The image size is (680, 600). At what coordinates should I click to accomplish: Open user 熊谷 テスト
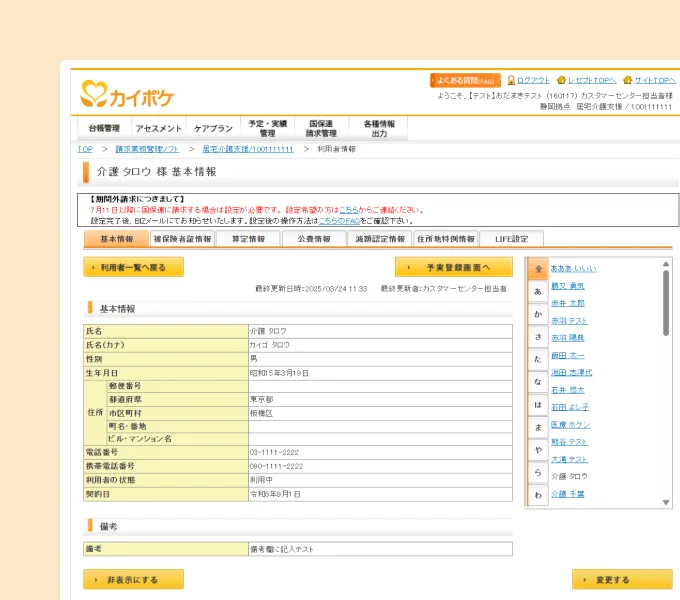tap(569, 442)
